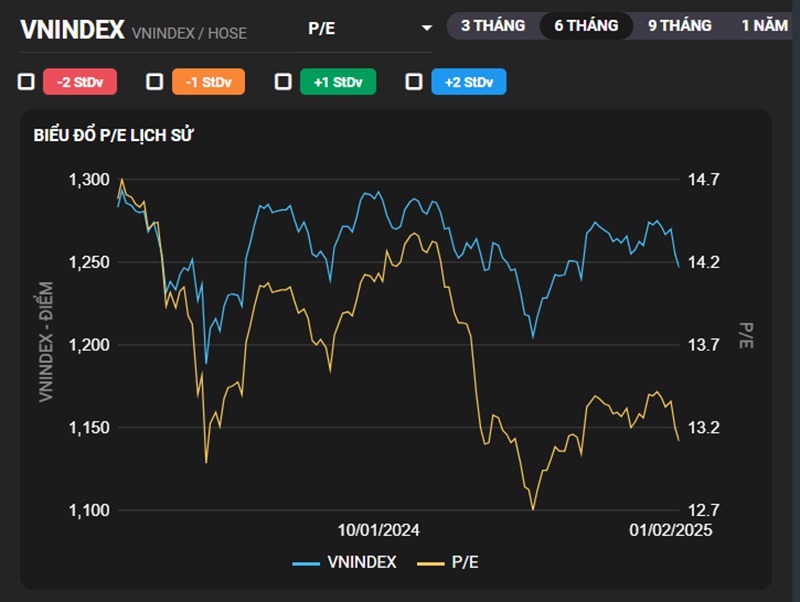The width and height of the screenshot is (800, 602).
Task: Click the orange -1 StDv badge
Action: pos(208,82)
